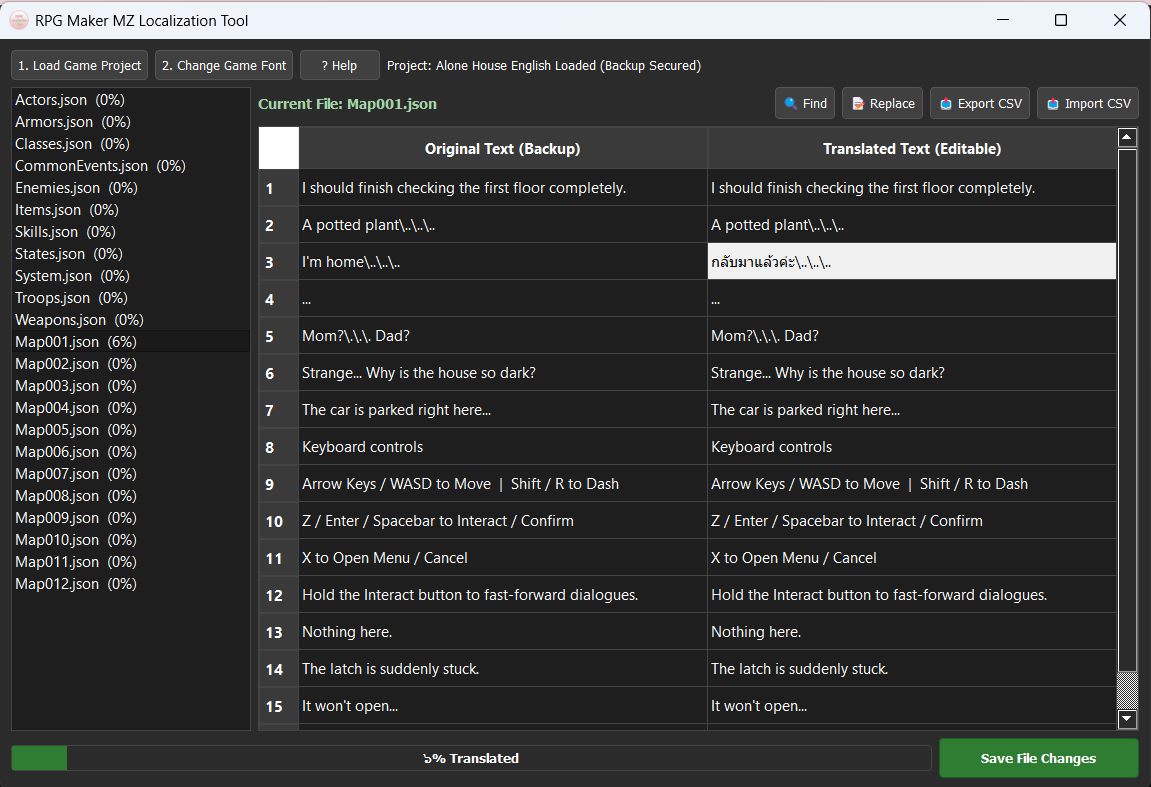Select Items.json in file list
Viewport: 1151px width, 787px height.
(131, 210)
